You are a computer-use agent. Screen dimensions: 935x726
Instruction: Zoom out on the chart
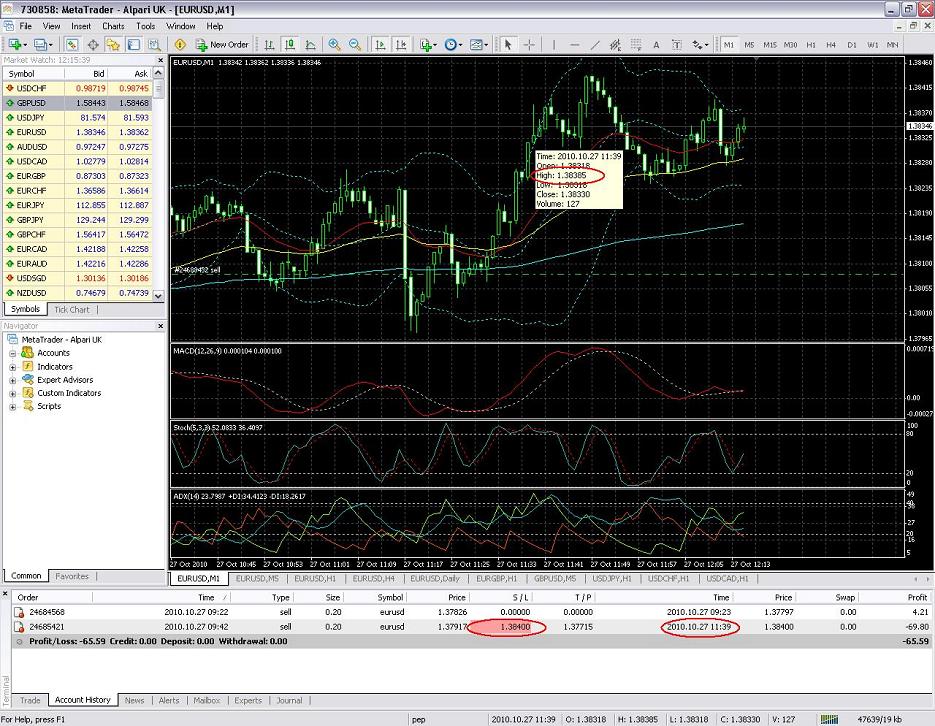[x=354, y=44]
